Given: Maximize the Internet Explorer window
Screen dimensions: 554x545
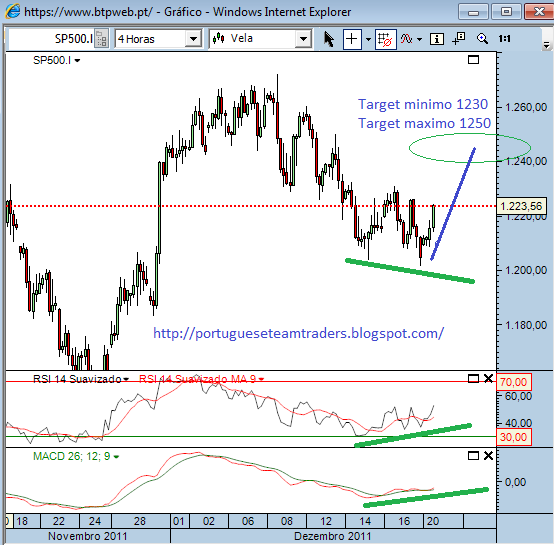Looking at the screenshot, I should tap(506, 12).
